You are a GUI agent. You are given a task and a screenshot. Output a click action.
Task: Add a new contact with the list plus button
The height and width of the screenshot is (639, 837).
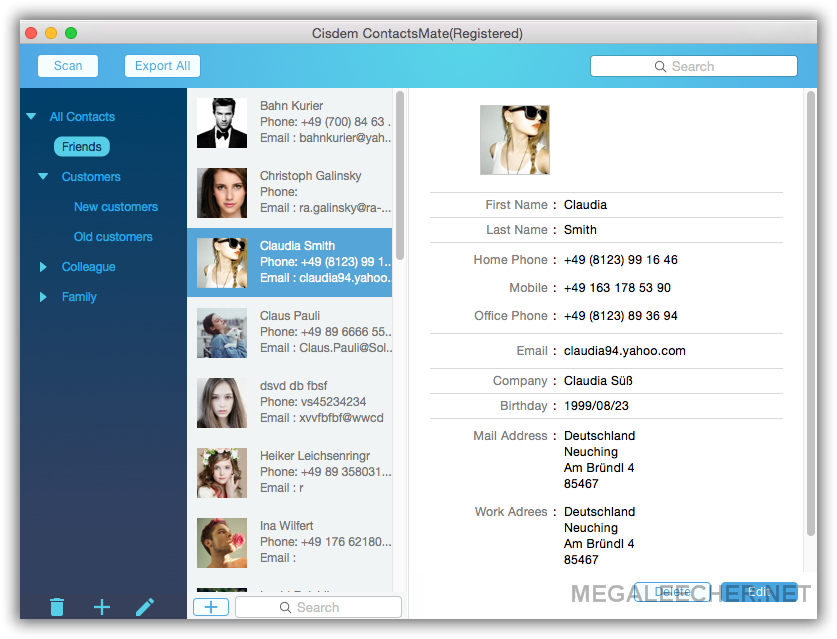(x=211, y=607)
